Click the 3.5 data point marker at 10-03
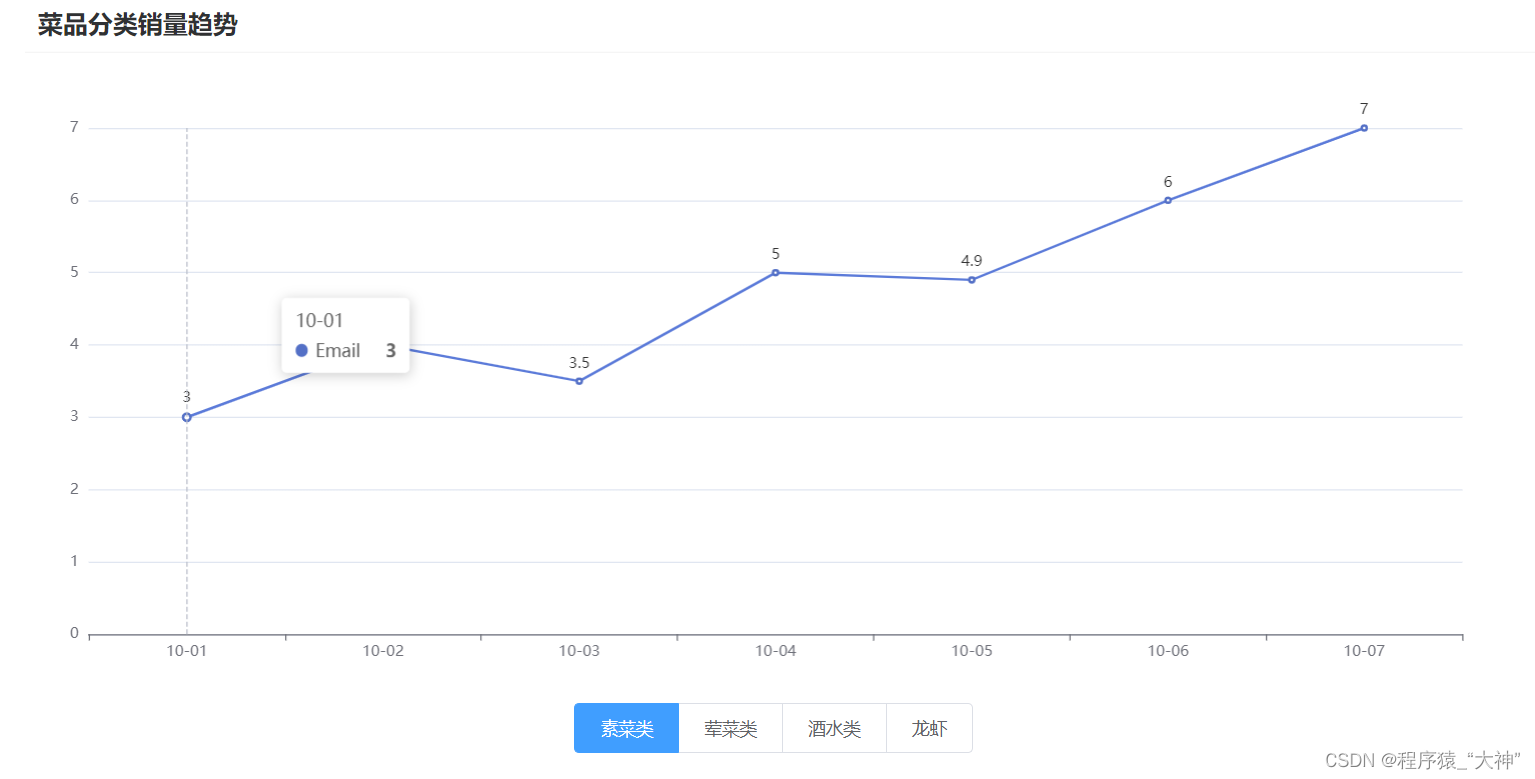This screenshot has width=1535, height=779. click(579, 381)
